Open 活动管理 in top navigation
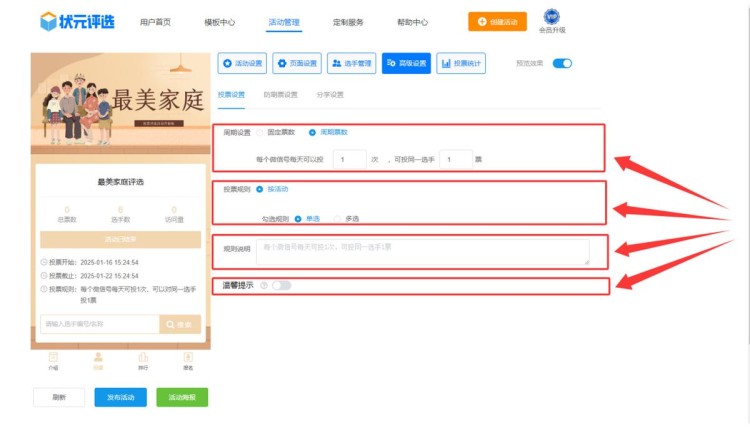This screenshot has height=428, width=750. (284, 21)
